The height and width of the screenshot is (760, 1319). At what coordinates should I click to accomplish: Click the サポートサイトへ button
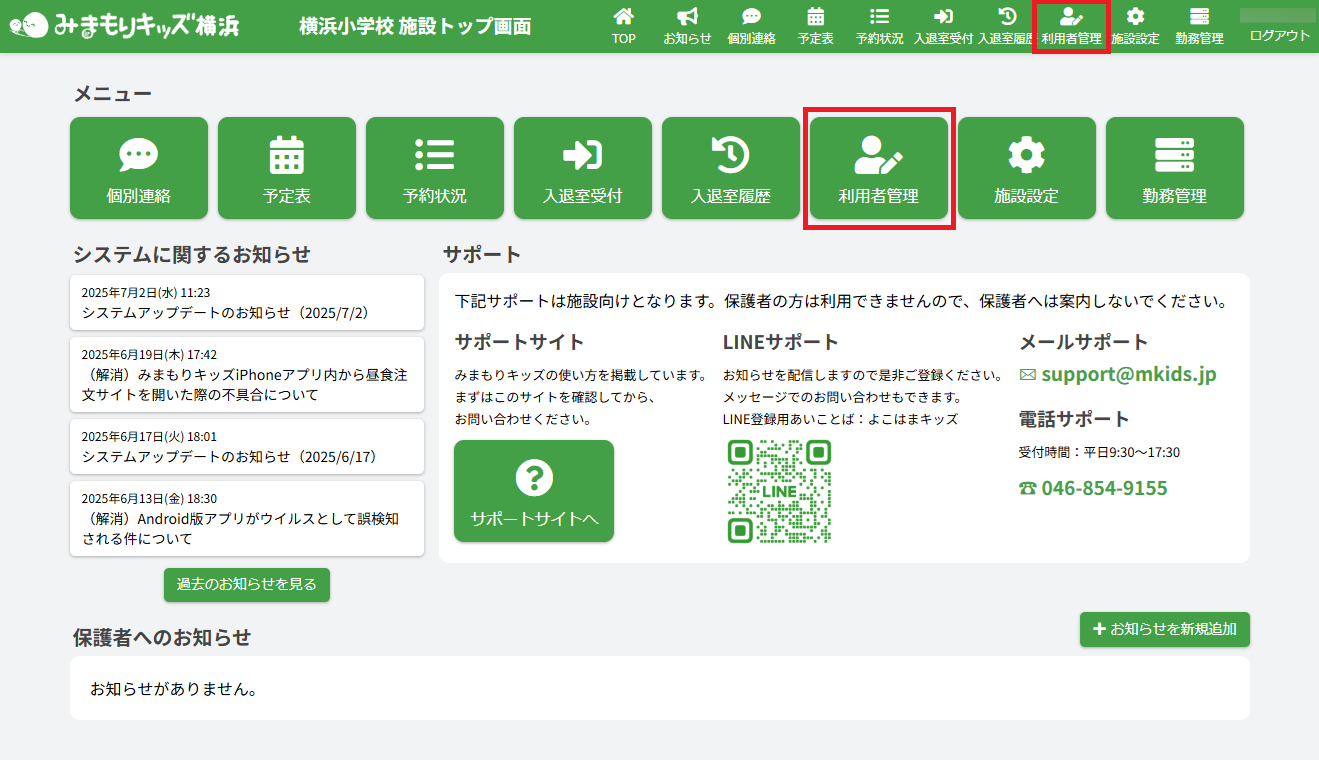click(x=534, y=491)
